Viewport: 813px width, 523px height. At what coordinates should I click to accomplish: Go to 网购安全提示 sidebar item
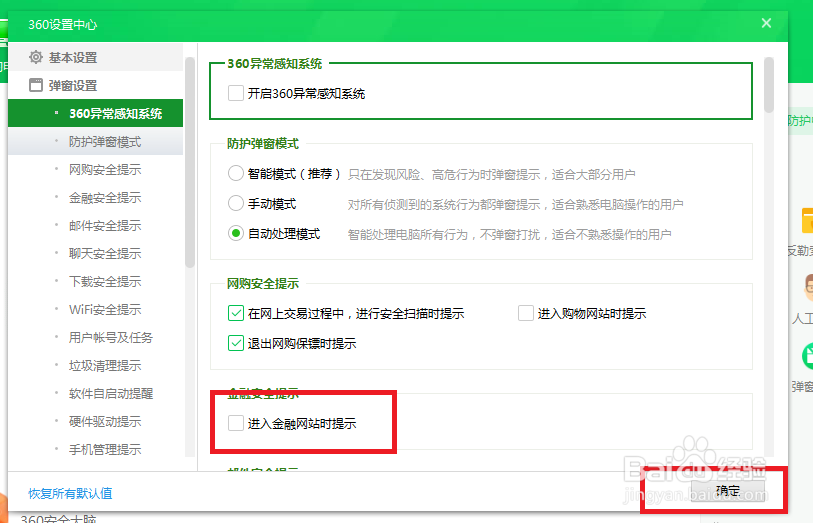95,169
